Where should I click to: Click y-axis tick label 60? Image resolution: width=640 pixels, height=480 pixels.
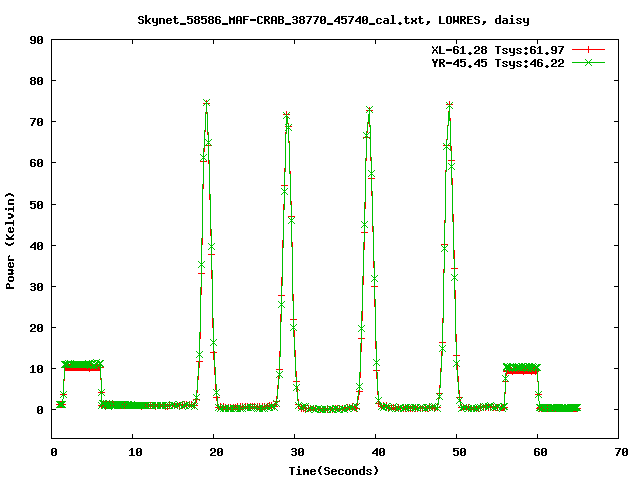point(36,163)
